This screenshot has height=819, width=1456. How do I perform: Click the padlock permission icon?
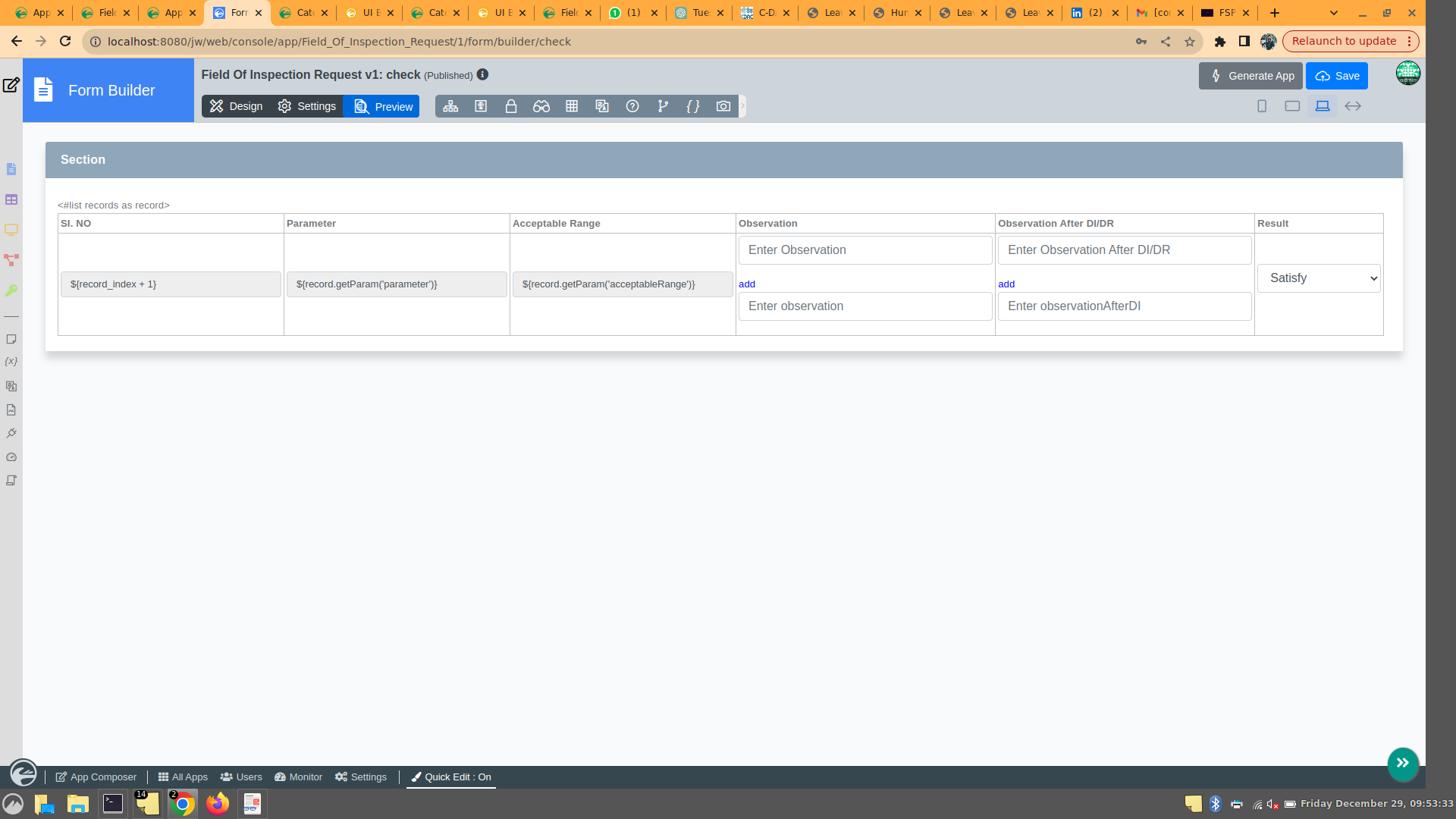[x=511, y=106]
